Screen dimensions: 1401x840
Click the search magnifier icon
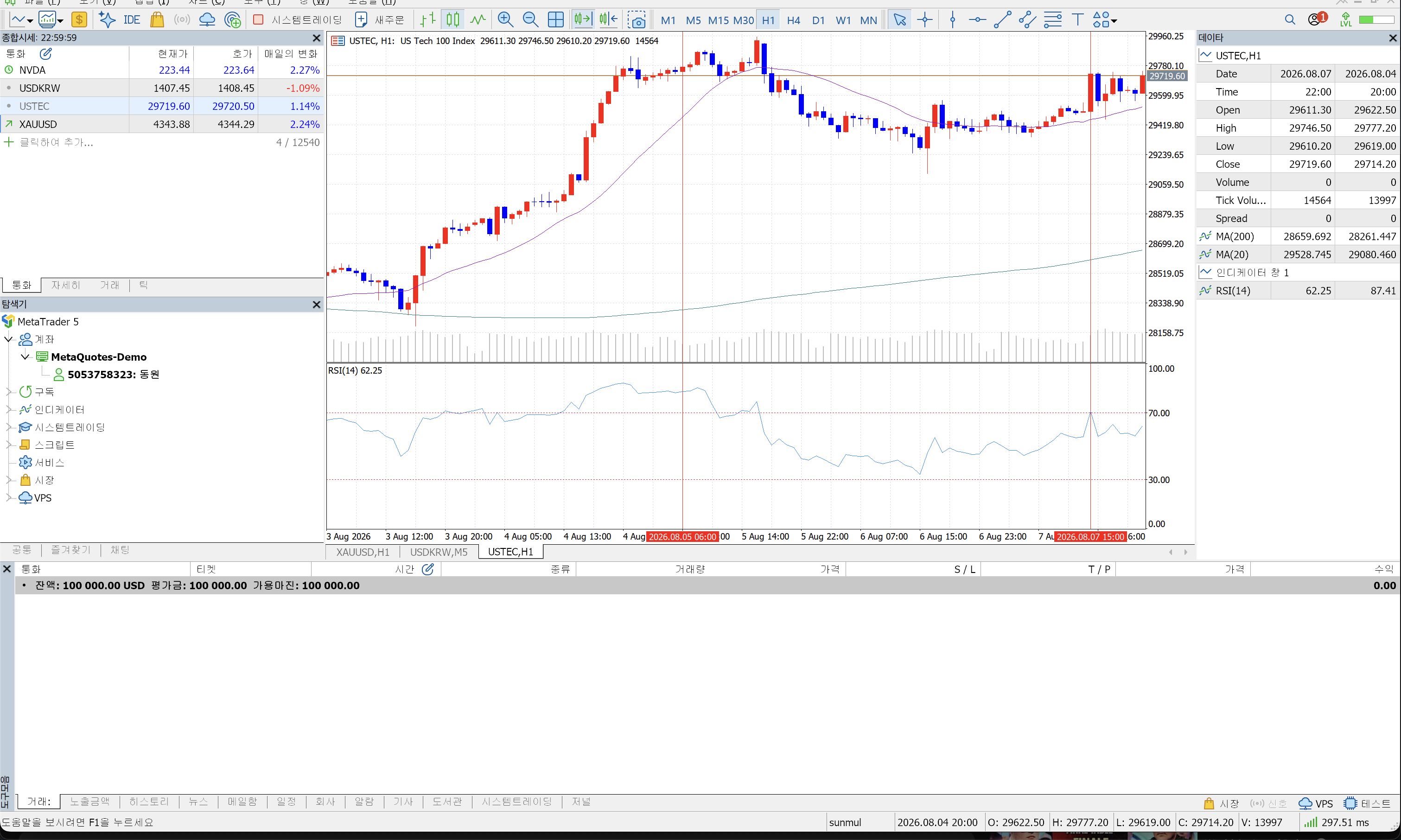click(x=1289, y=20)
